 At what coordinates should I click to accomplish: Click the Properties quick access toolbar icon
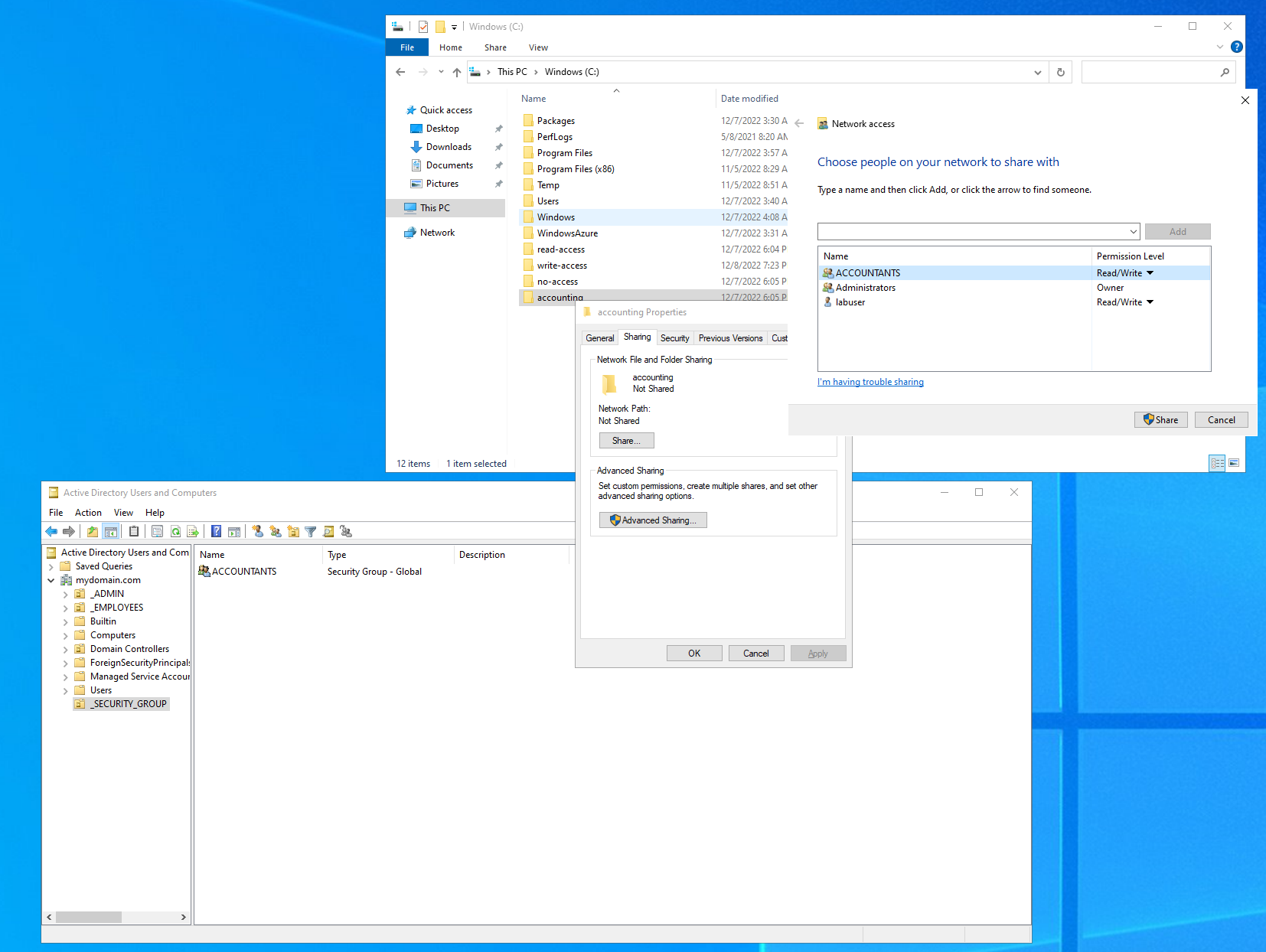tap(423, 27)
